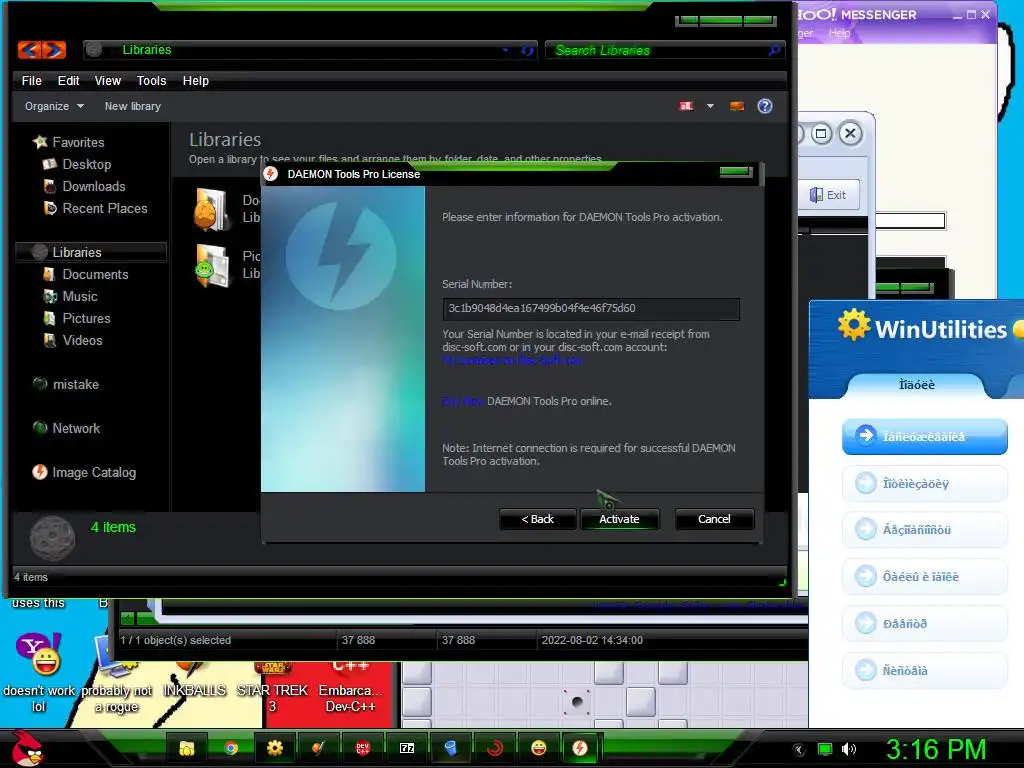Screen dimensions: 1024x768
Task: Click the Activate button in DAEMON Tools dialog
Action: pyautogui.click(x=619, y=519)
